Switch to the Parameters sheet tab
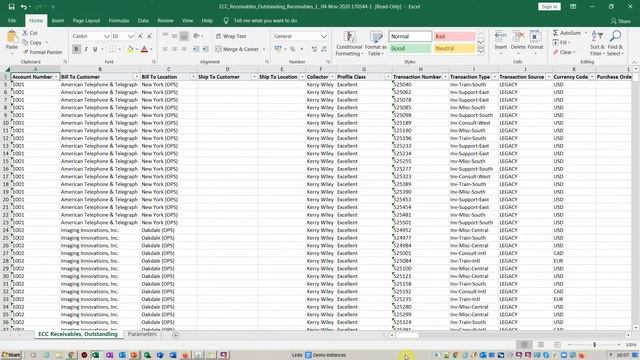Image resolution: width=640 pixels, height=360 pixels. click(142, 334)
